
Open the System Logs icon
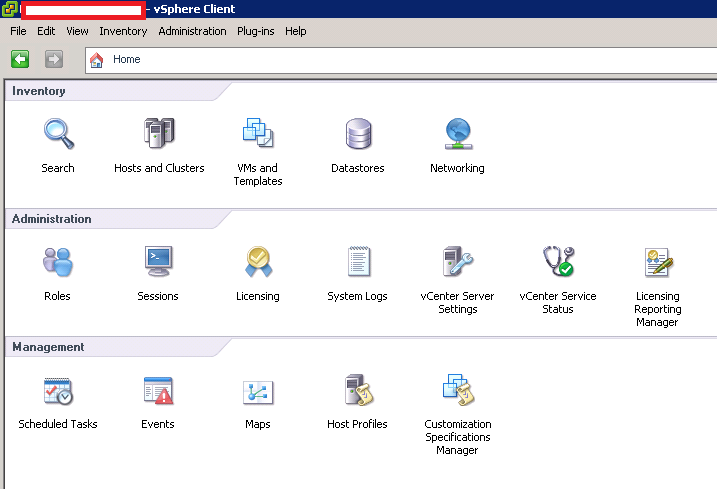pyautogui.click(x=358, y=261)
